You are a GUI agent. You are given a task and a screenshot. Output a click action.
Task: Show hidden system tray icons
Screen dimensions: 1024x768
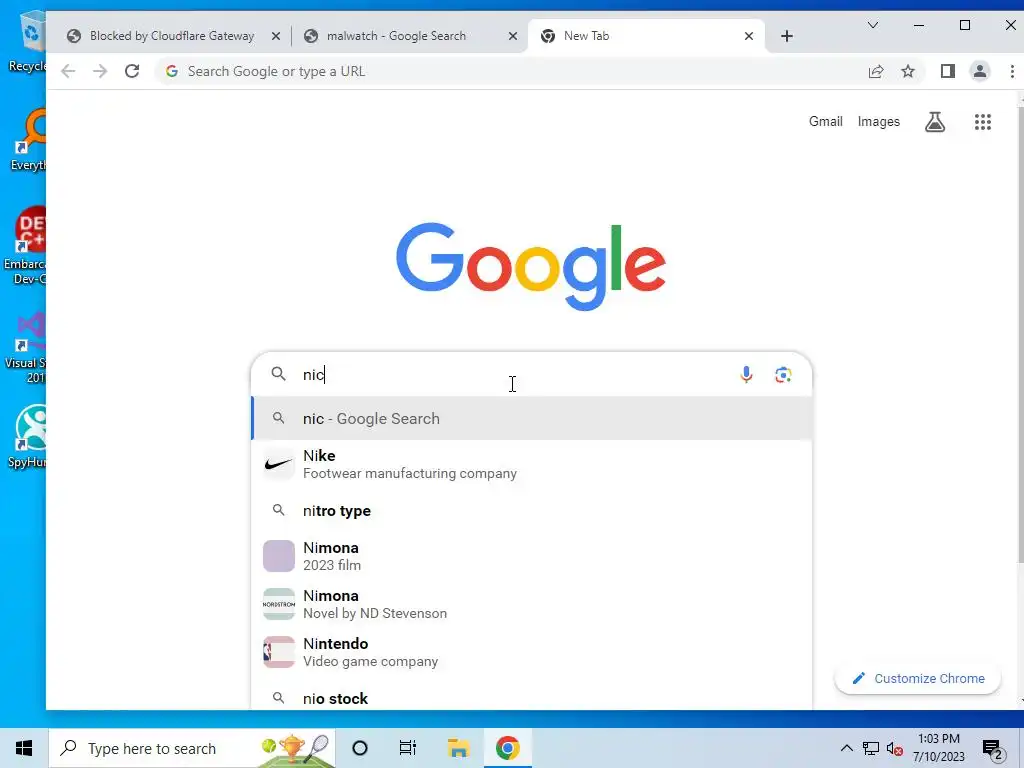846,748
